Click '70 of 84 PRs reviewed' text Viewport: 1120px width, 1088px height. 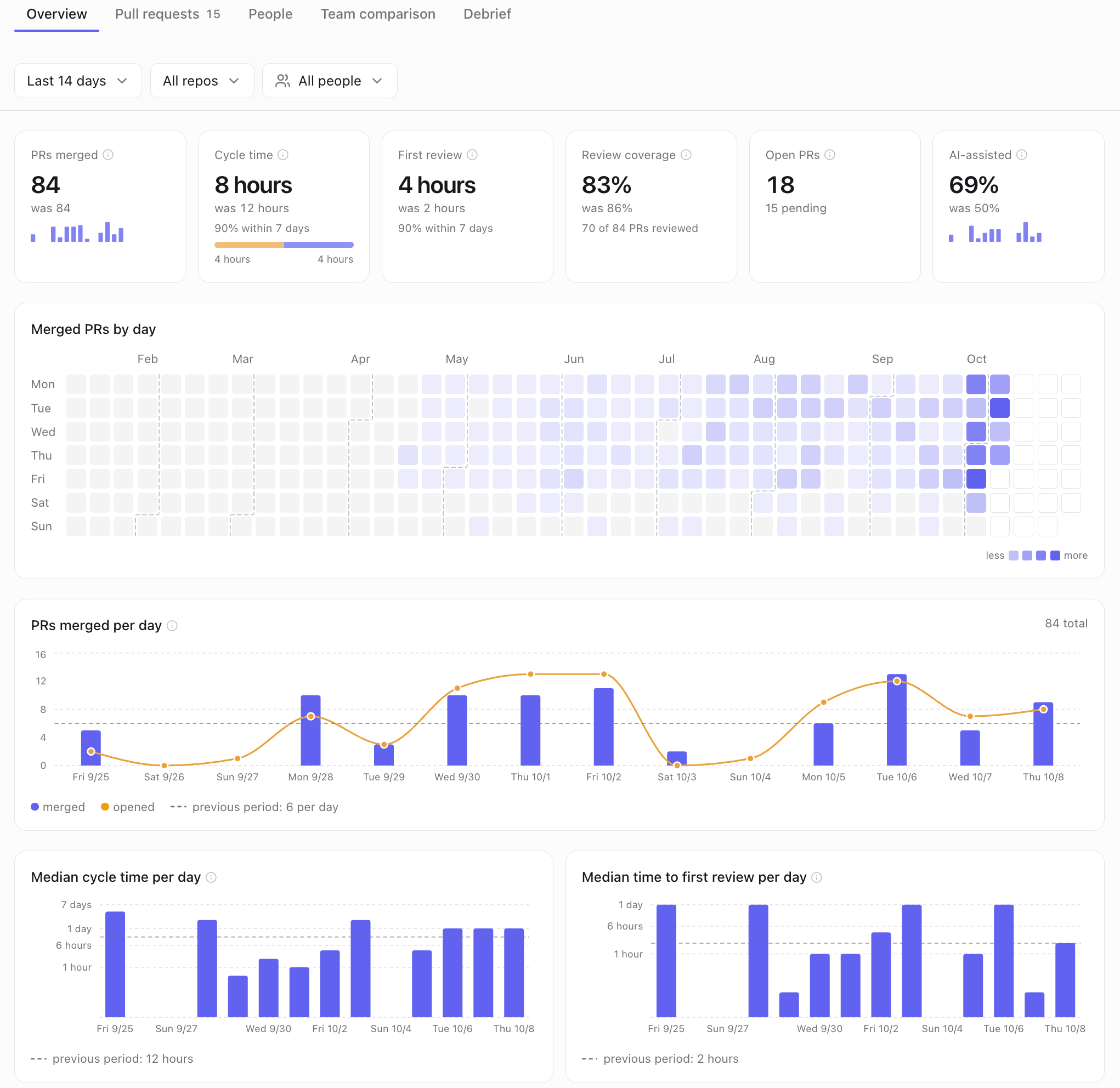coord(640,228)
